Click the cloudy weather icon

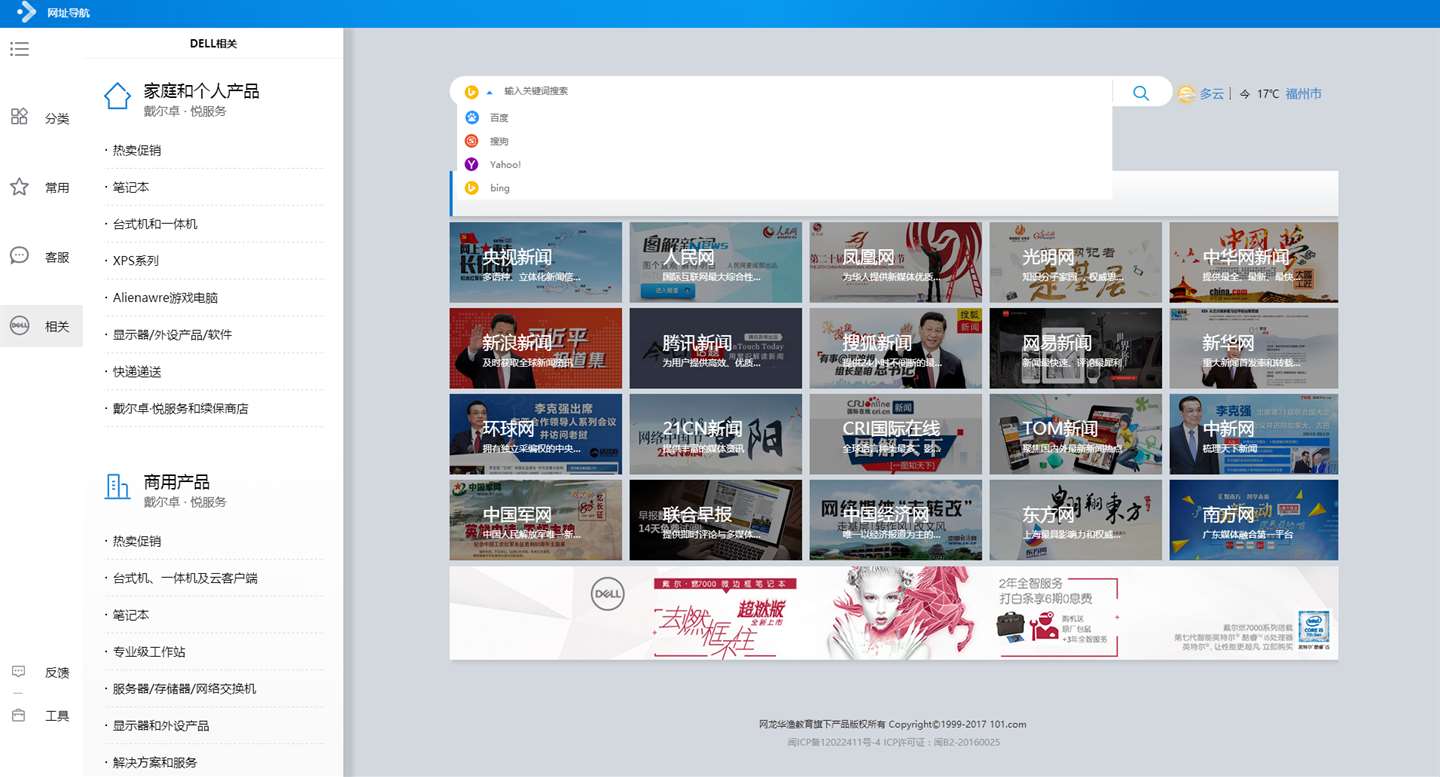1186,94
